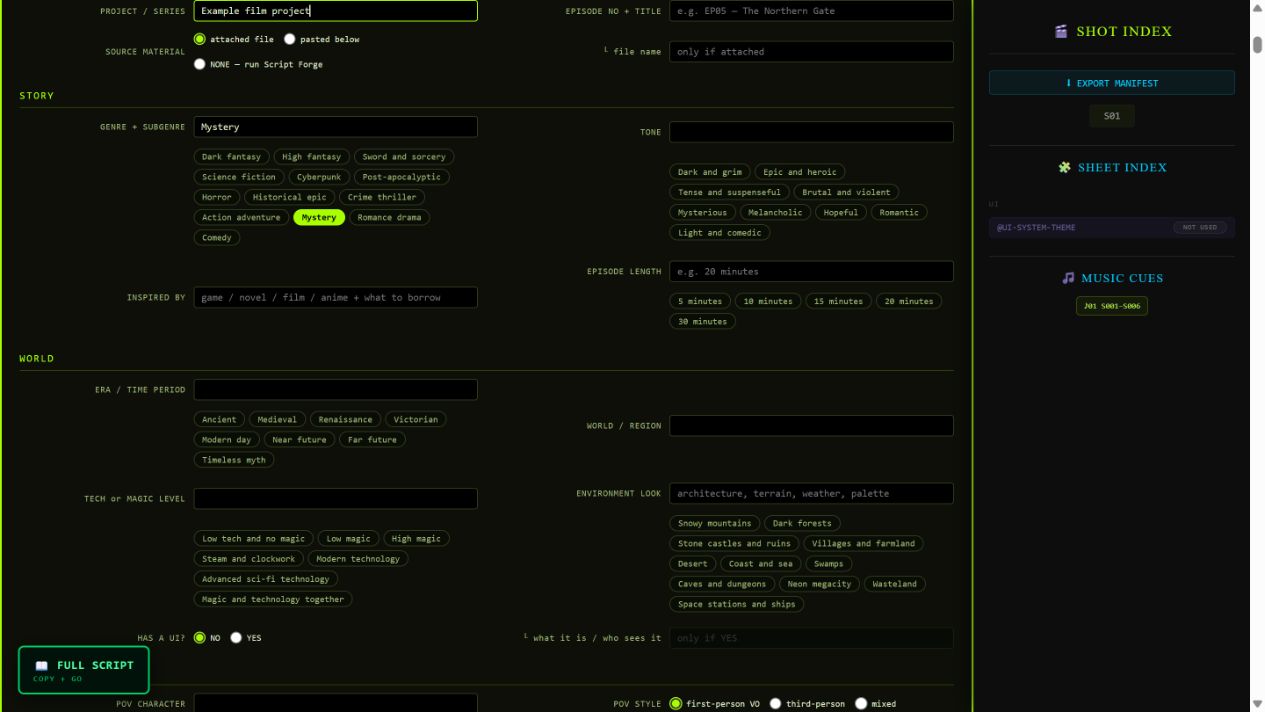Viewport: 1265px width, 712px height.
Task: Select third-person POV style
Action: click(775, 704)
